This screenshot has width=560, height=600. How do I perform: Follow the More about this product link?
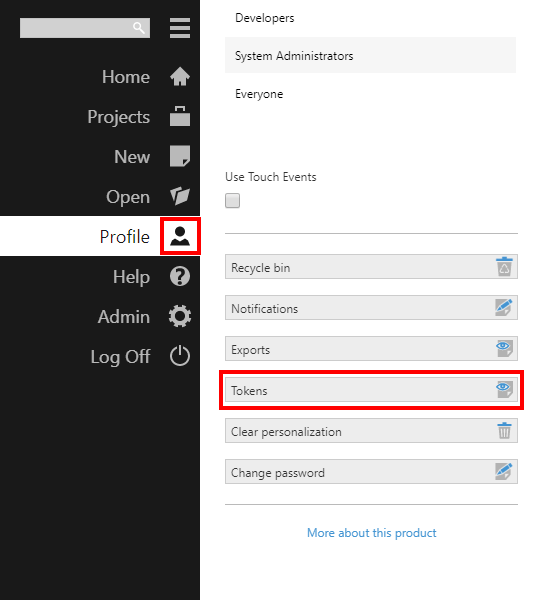pyautogui.click(x=372, y=533)
